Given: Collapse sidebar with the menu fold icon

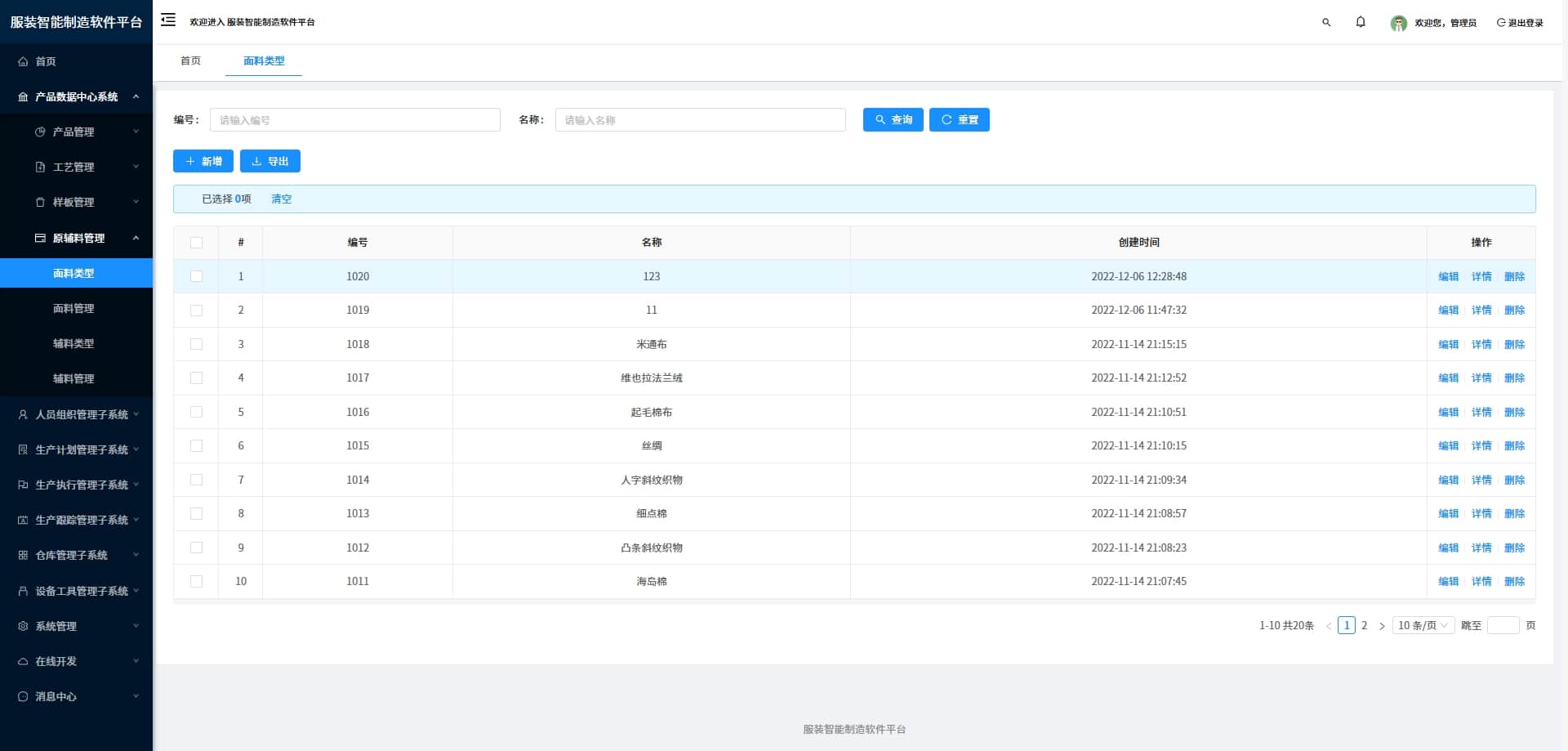Looking at the screenshot, I should 168,20.
